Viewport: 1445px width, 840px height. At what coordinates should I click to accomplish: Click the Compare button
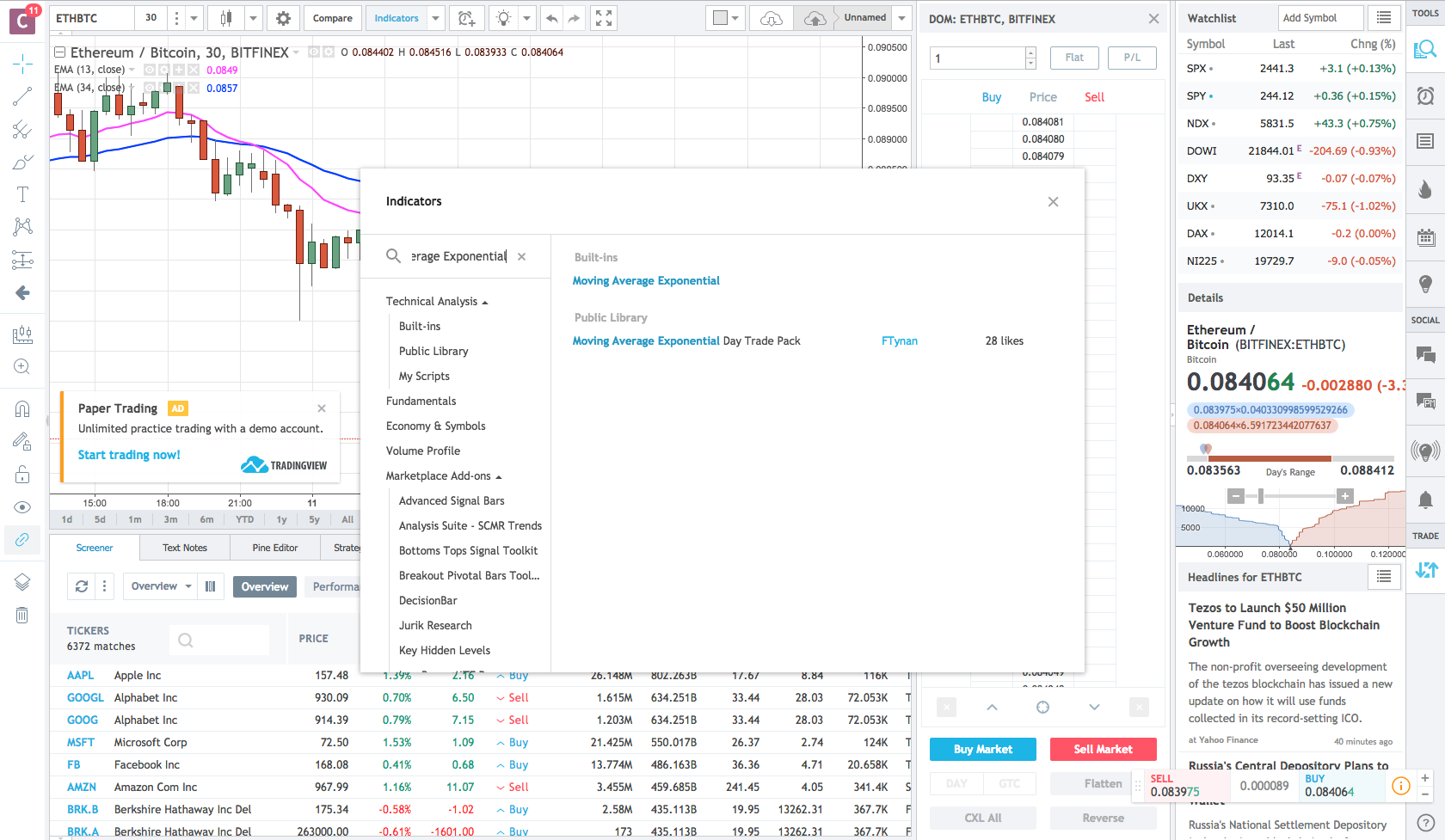pyautogui.click(x=332, y=18)
